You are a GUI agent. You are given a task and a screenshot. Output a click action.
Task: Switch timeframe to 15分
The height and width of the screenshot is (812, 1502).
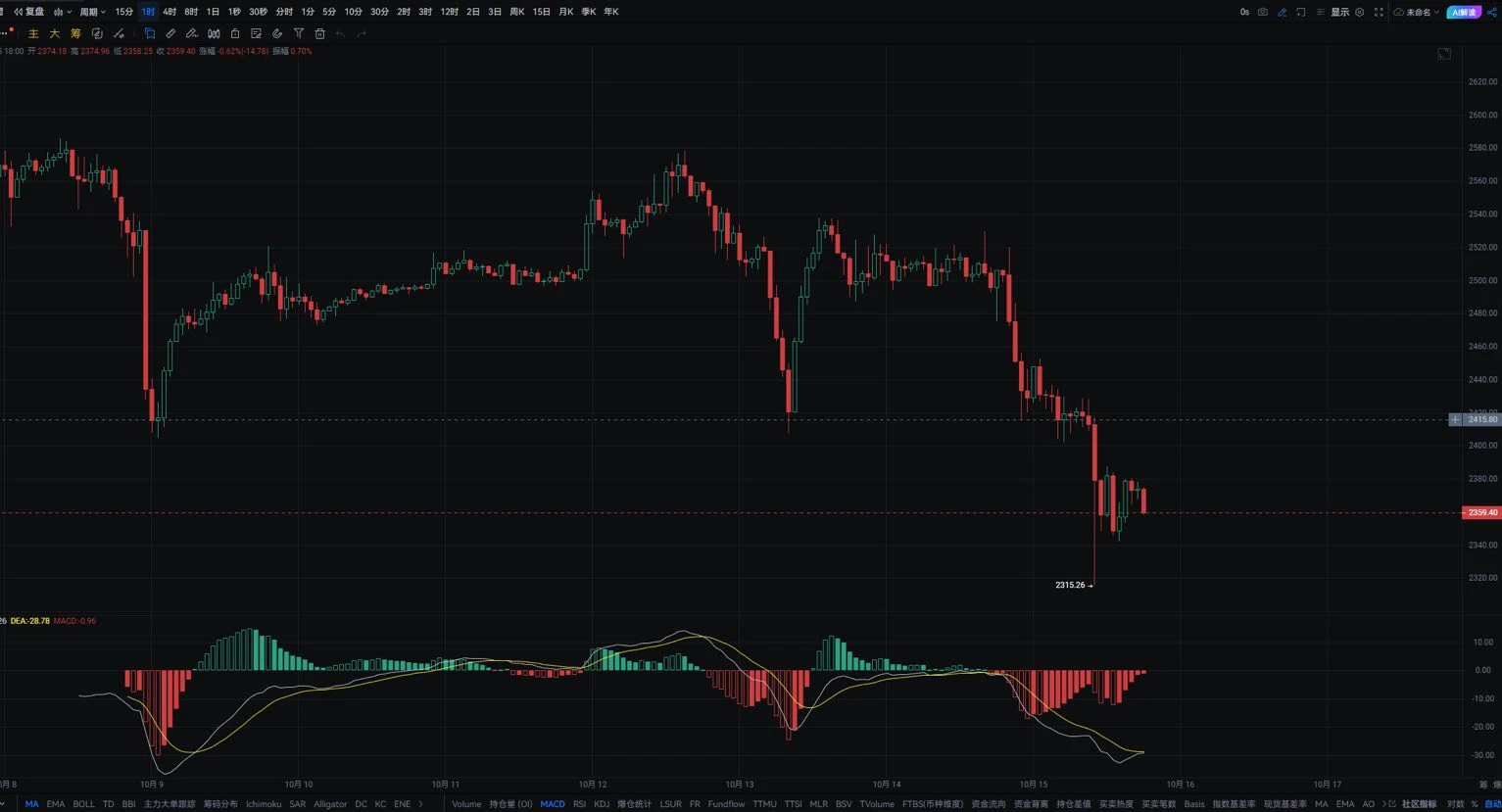[124, 12]
